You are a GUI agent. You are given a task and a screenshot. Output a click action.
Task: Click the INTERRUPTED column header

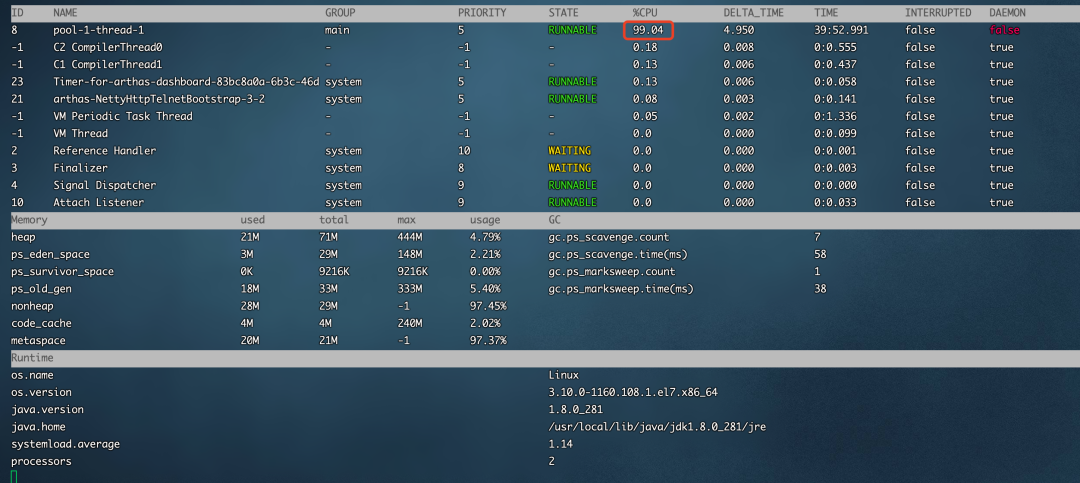tap(938, 13)
